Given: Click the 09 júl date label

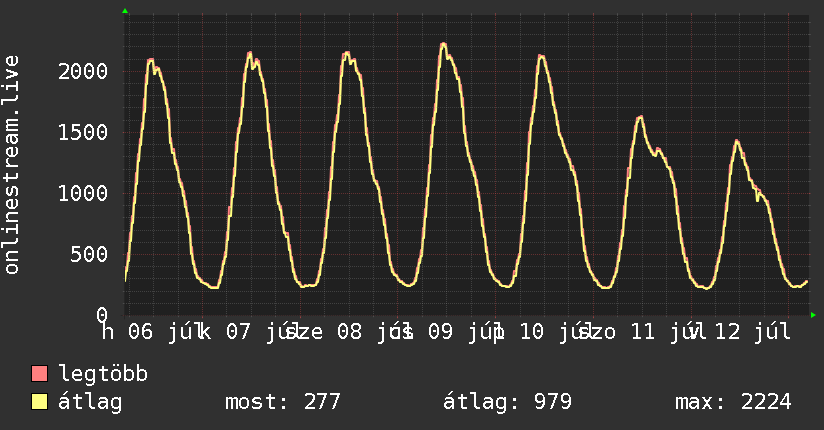Looking at the screenshot, I should point(464,332).
